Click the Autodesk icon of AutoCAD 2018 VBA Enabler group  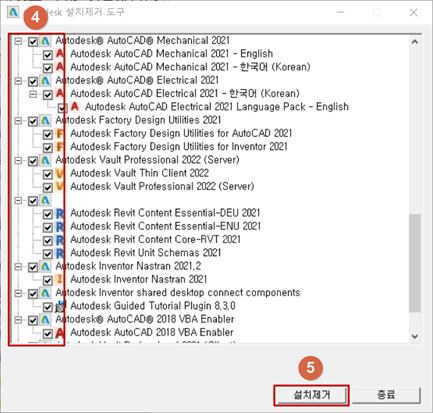pyautogui.click(x=46, y=320)
